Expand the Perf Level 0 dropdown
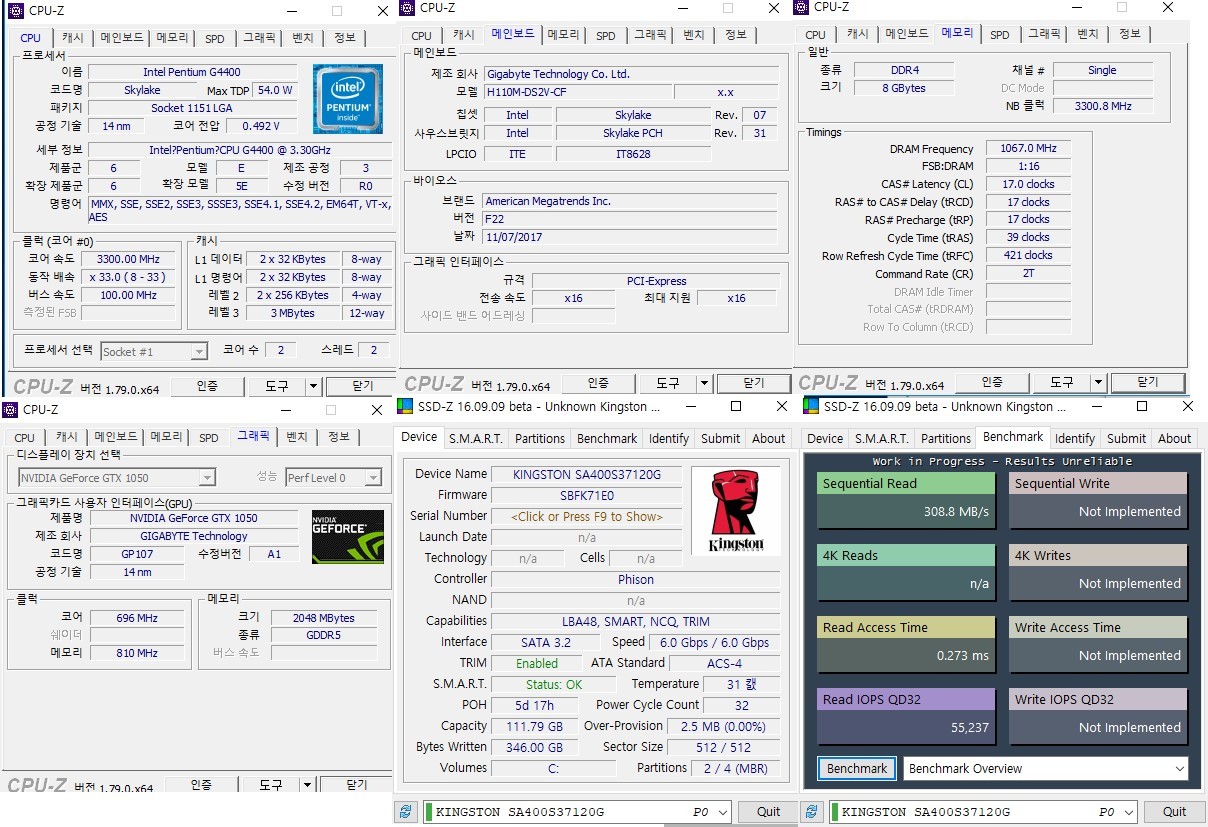The height and width of the screenshot is (827, 1208). [x=372, y=478]
